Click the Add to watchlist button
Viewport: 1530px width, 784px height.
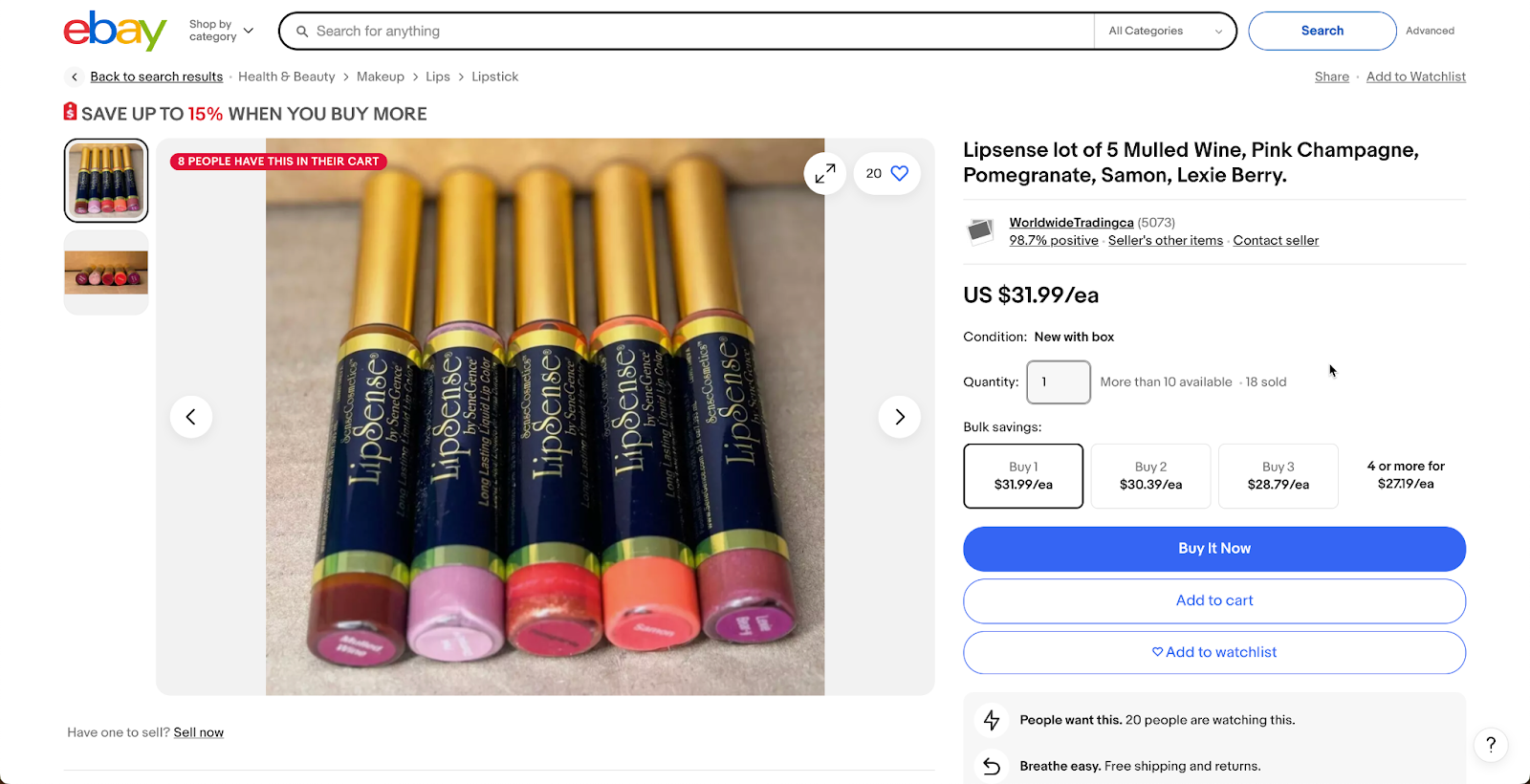point(1214,652)
